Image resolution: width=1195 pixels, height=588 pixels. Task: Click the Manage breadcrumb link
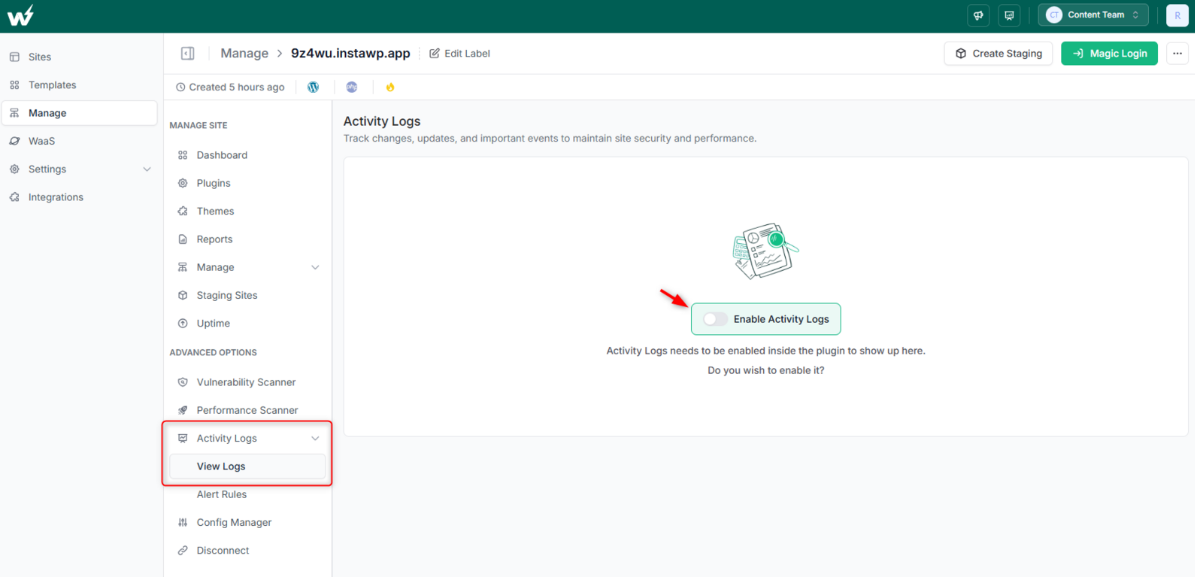click(245, 53)
